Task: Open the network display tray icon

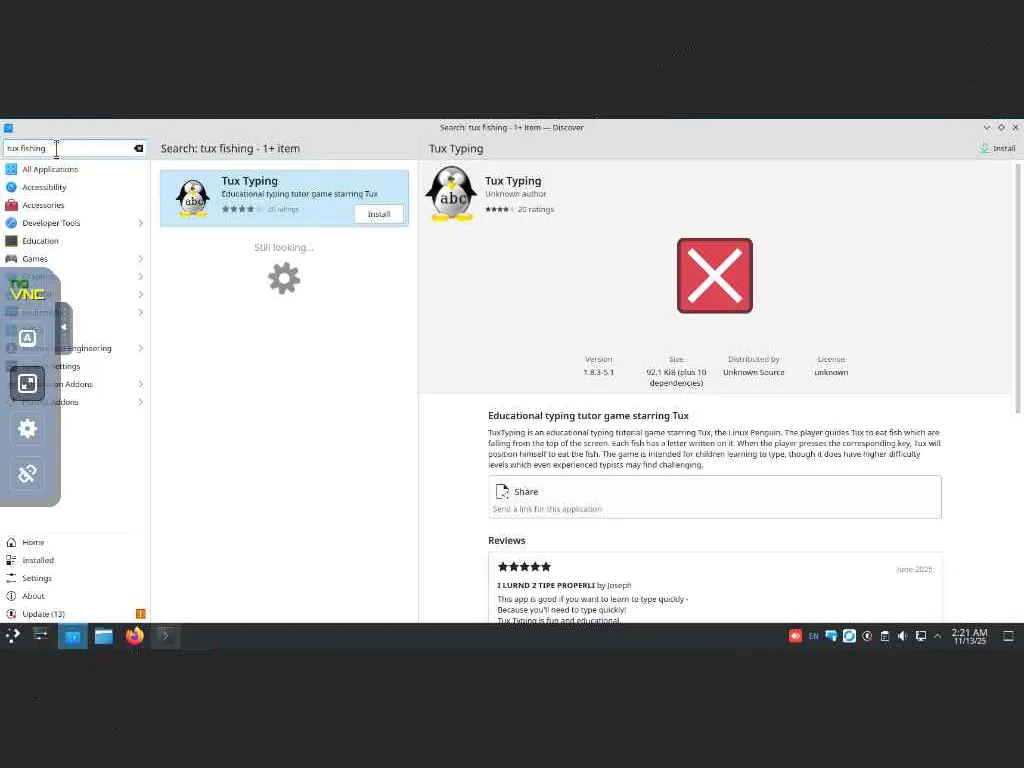Action: [x=921, y=636]
